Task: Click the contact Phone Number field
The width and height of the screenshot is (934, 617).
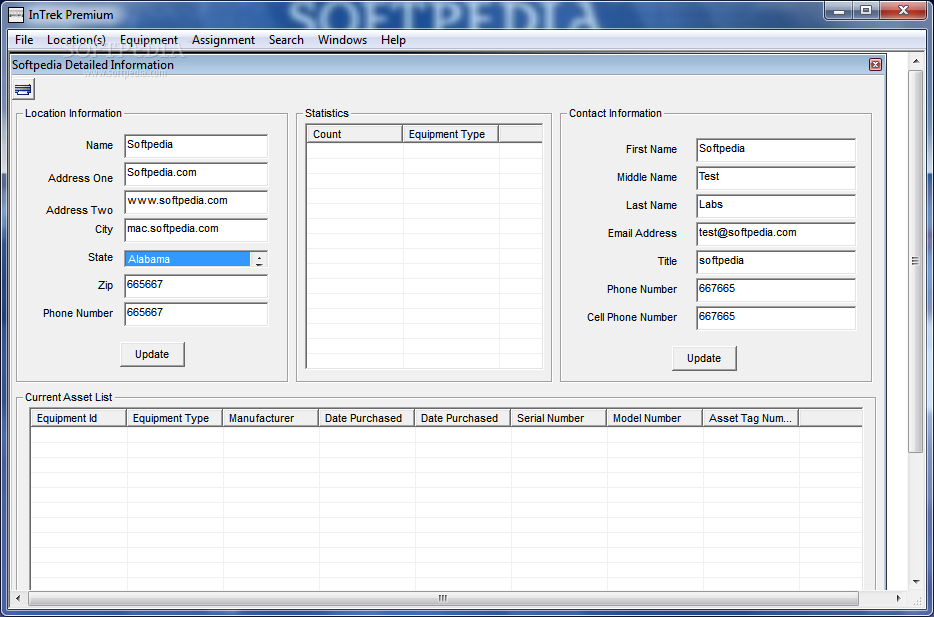Action: point(776,290)
